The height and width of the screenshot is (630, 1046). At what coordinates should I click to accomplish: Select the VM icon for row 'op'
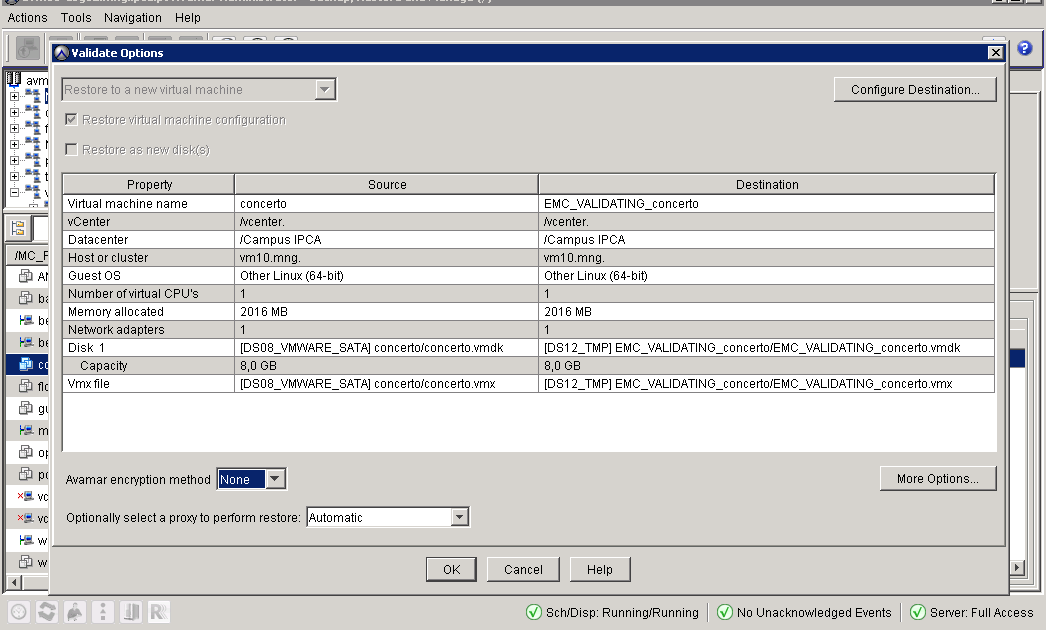(x=26, y=452)
